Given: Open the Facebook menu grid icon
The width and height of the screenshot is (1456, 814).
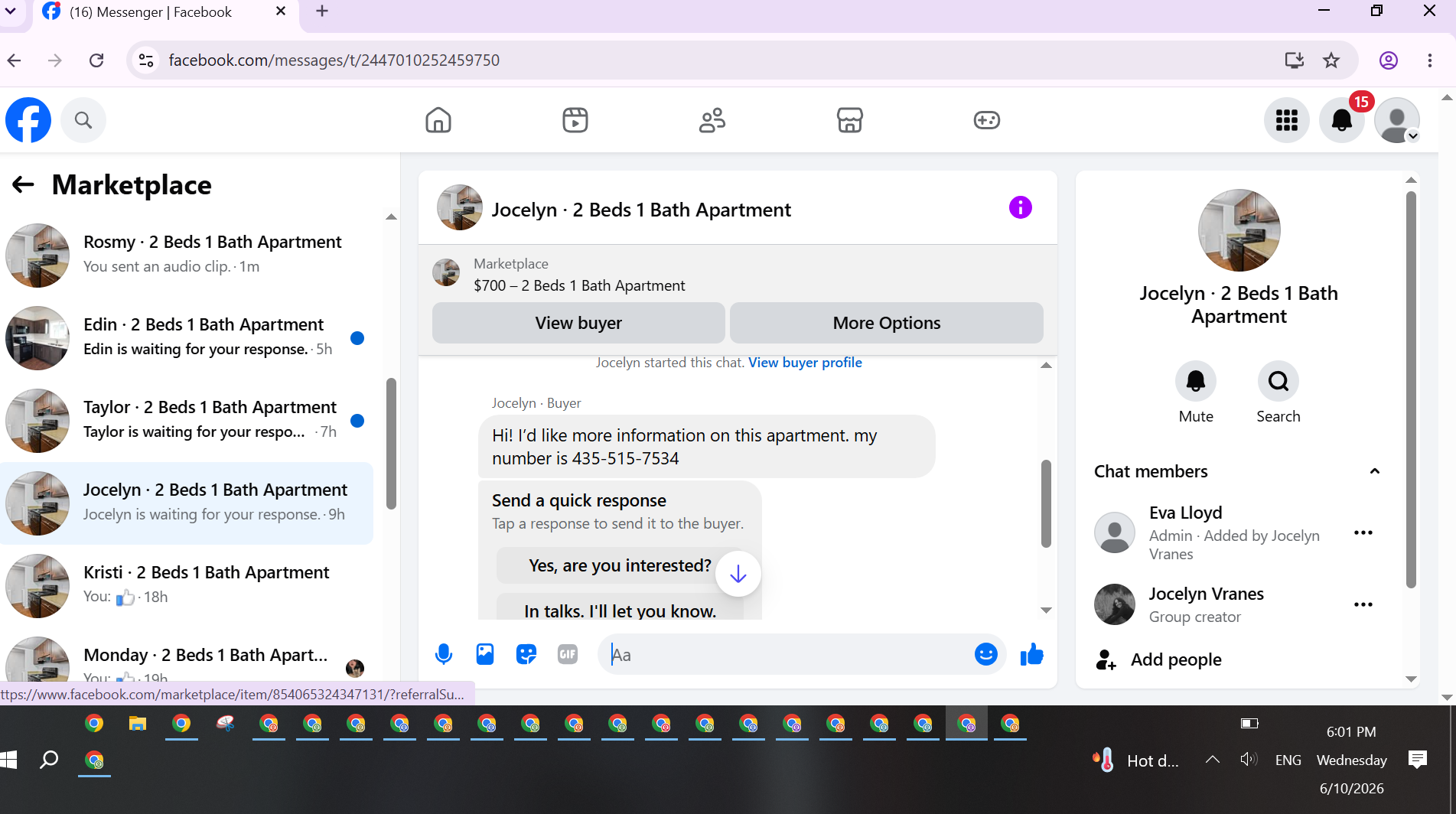Looking at the screenshot, I should point(1287,120).
